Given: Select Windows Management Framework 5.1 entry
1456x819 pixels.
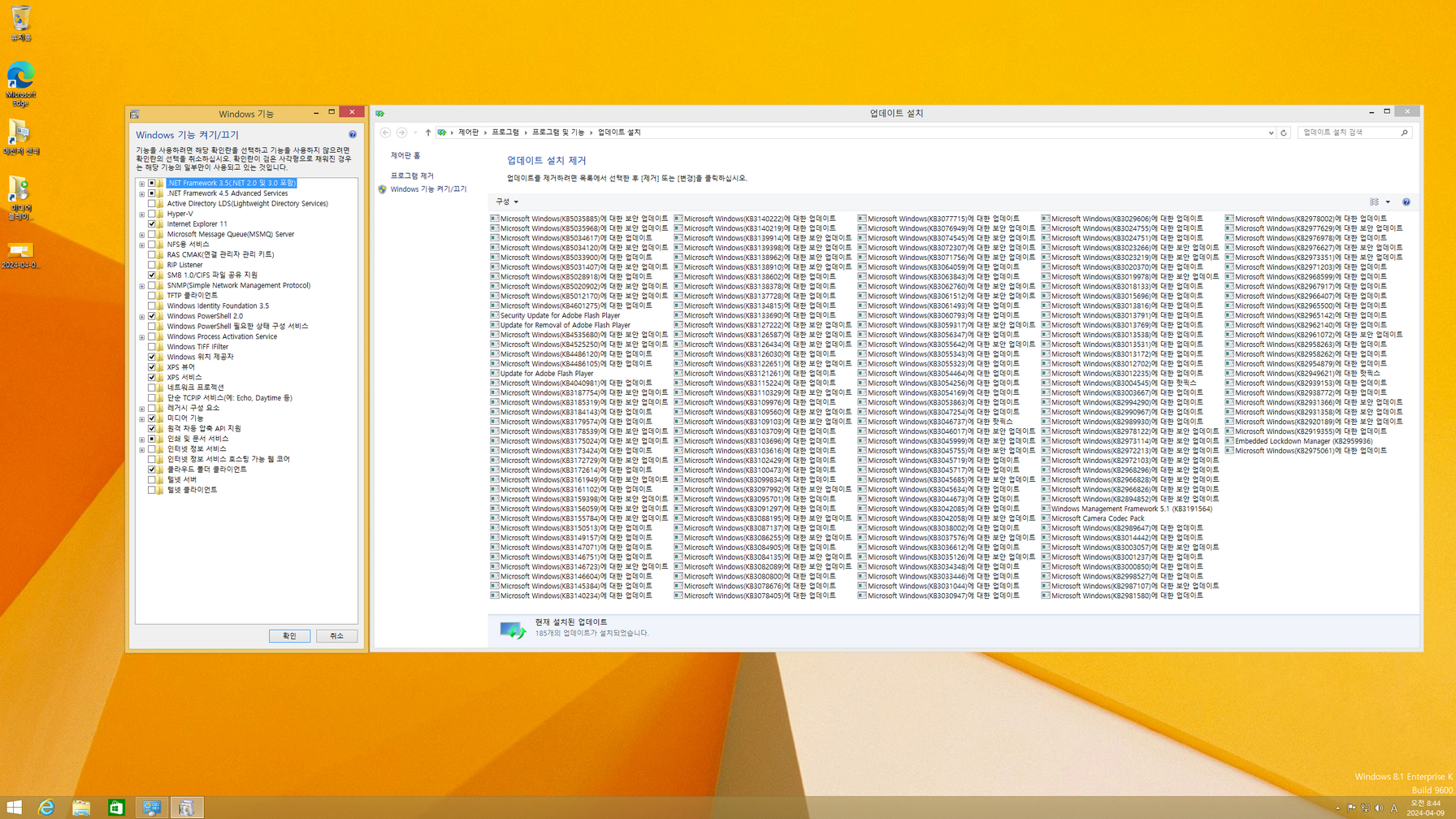Looking at the screenshot, I should pyautogui.click(x=1127, y=509).
